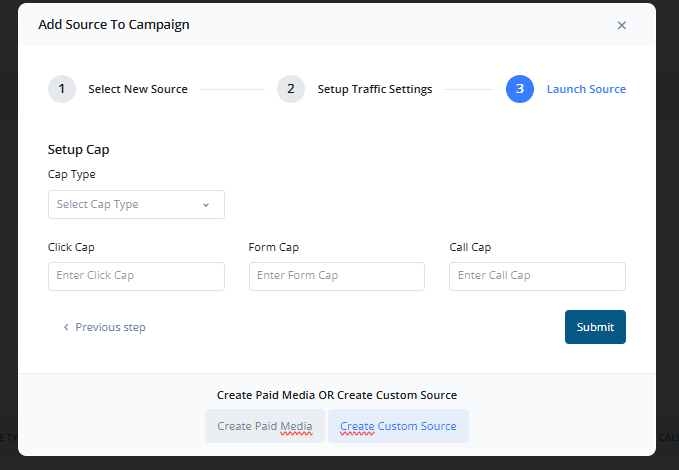
Task: Click the Form Cap field label
Action: click(273, 247)
